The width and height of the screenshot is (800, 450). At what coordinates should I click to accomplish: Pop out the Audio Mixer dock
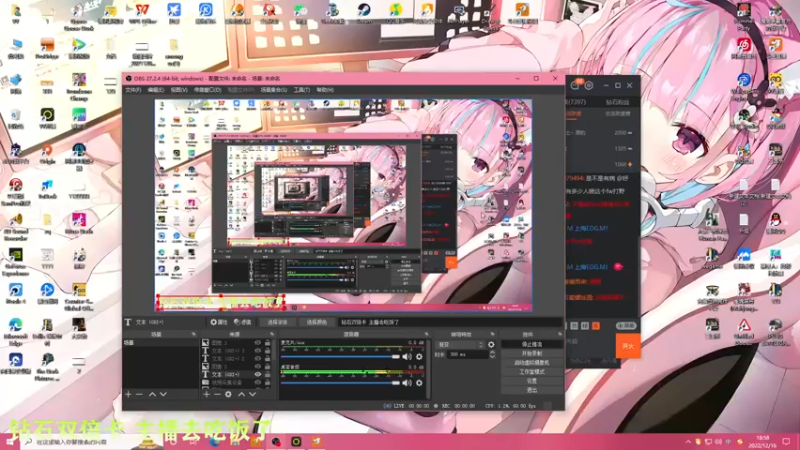[x=427, y=334]
